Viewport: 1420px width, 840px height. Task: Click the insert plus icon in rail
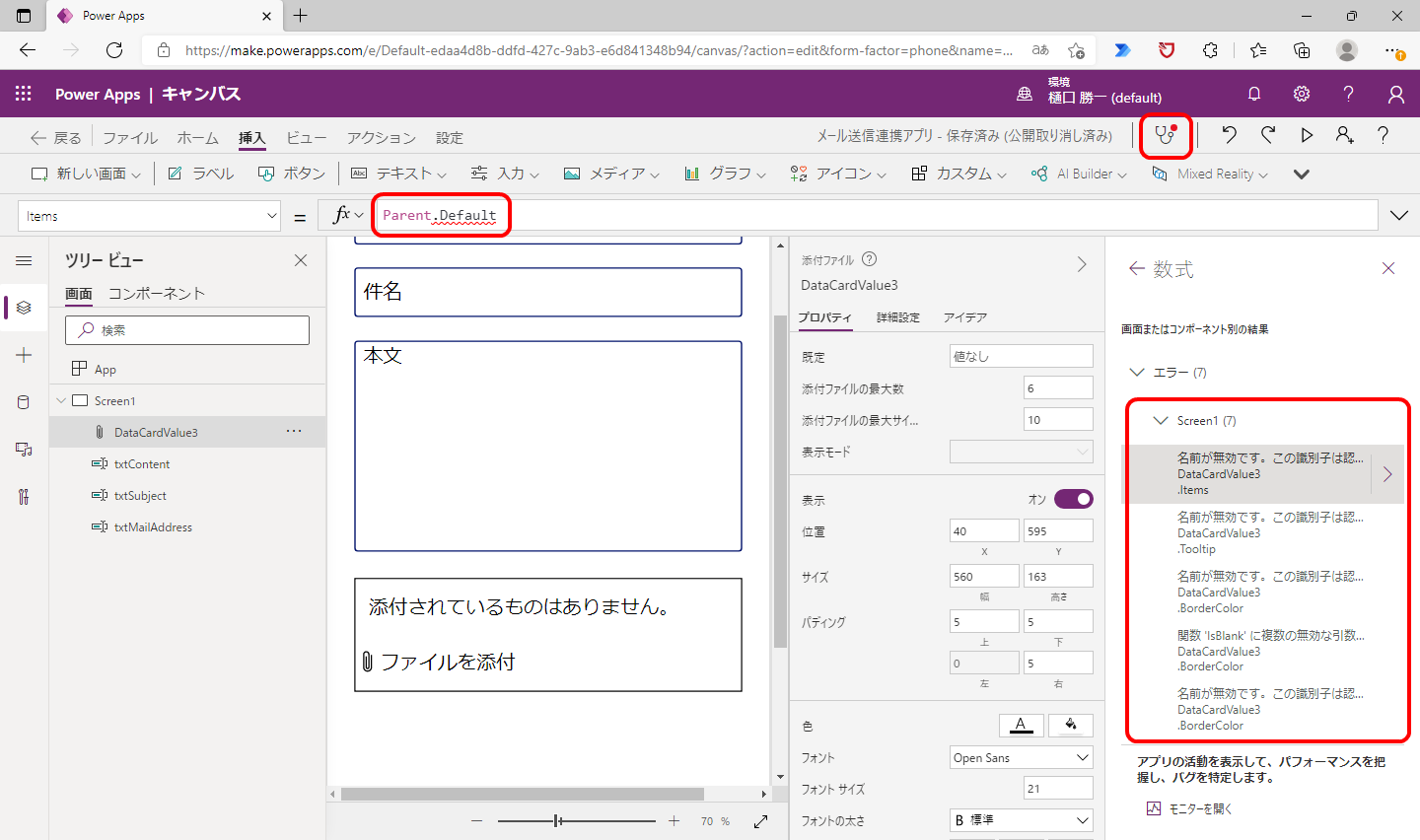(x=24, y=355)
